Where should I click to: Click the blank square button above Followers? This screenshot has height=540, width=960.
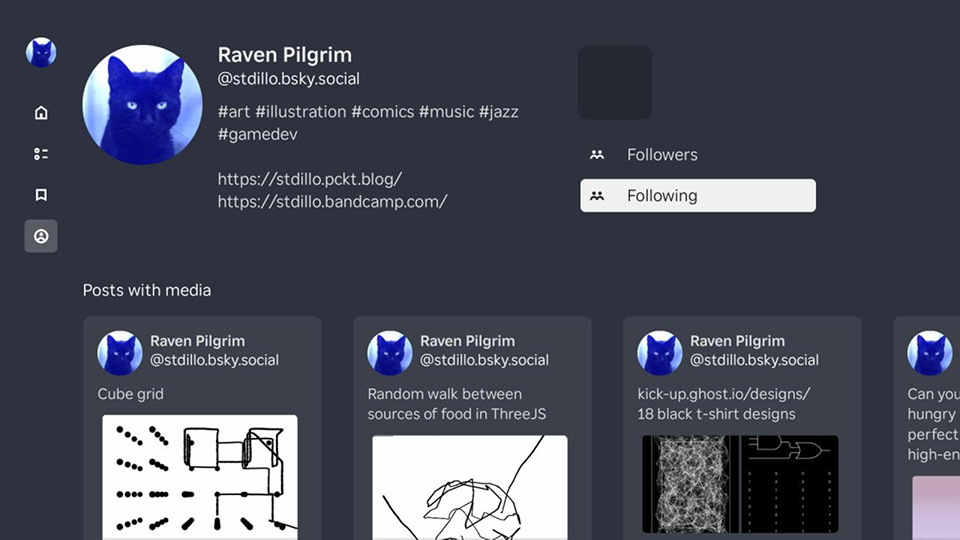tap(615, 82)
